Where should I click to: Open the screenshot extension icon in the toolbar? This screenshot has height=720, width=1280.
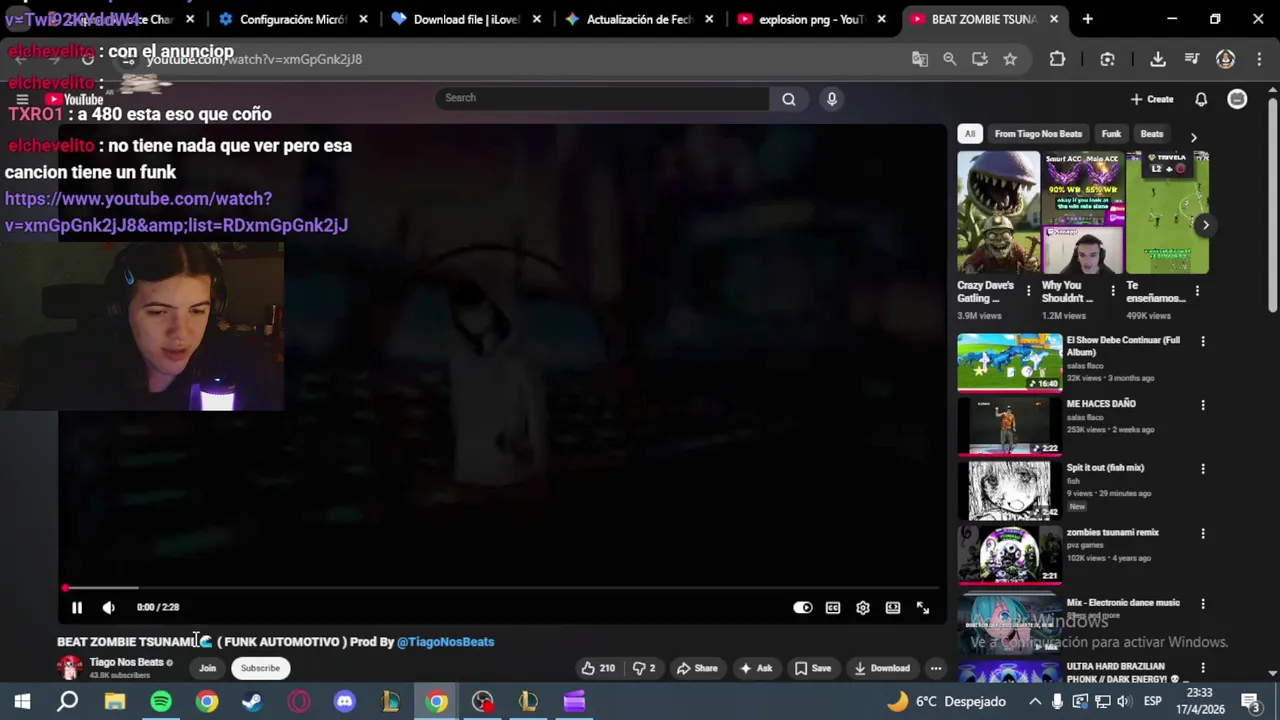coord(1107,59)
